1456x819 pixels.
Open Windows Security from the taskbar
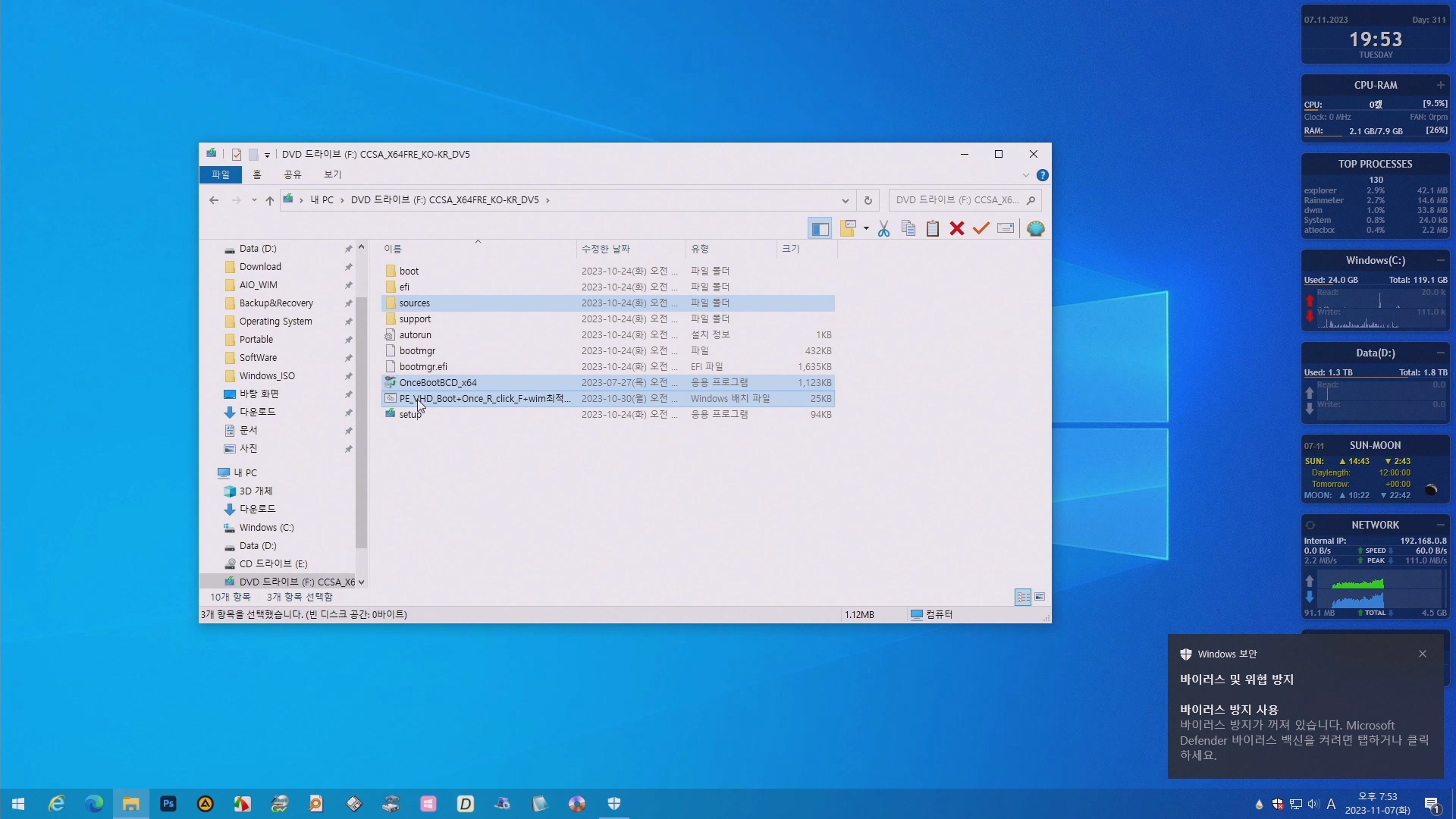pos(614,804)
